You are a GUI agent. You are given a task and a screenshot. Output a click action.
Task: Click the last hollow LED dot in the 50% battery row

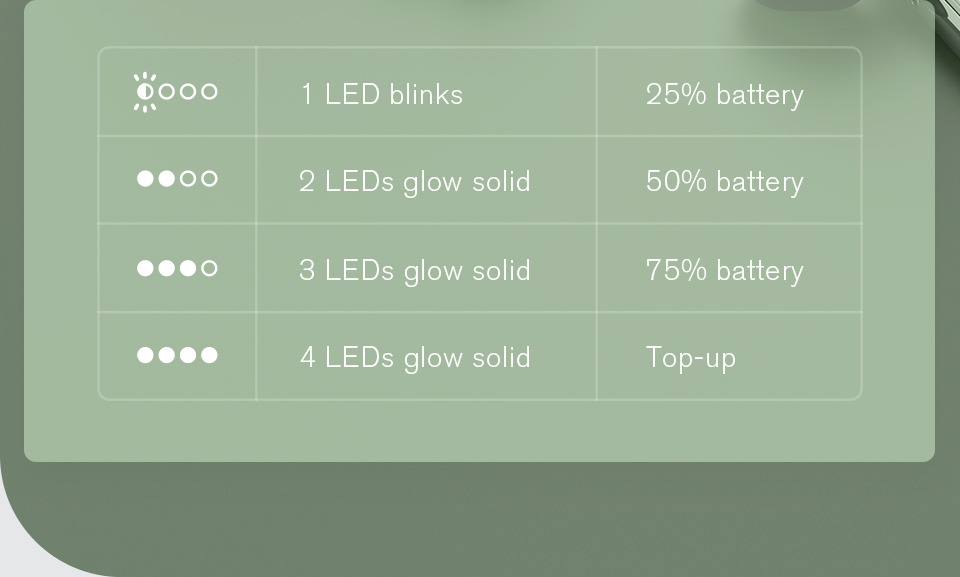click(x=209, y=178)
